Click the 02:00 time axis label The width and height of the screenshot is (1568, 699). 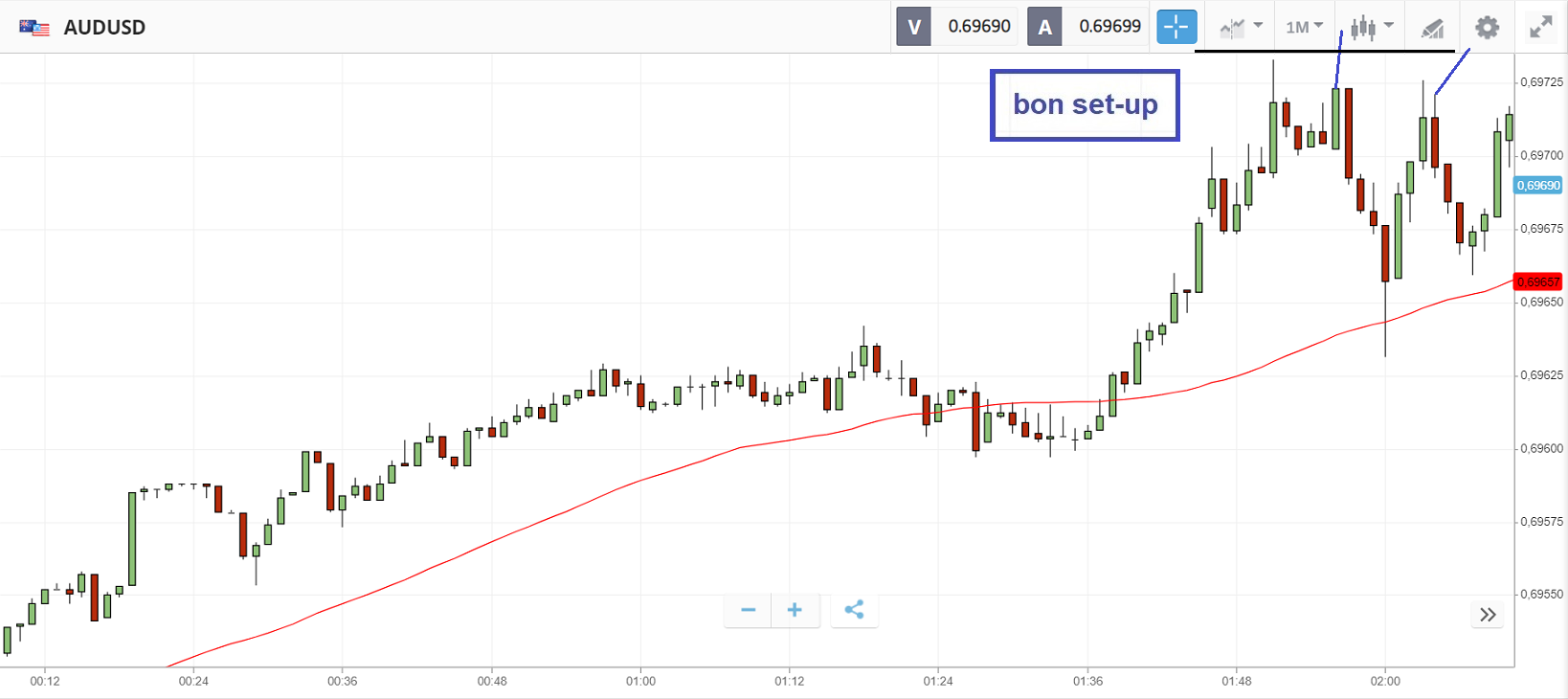click(x=1384, y=682)
